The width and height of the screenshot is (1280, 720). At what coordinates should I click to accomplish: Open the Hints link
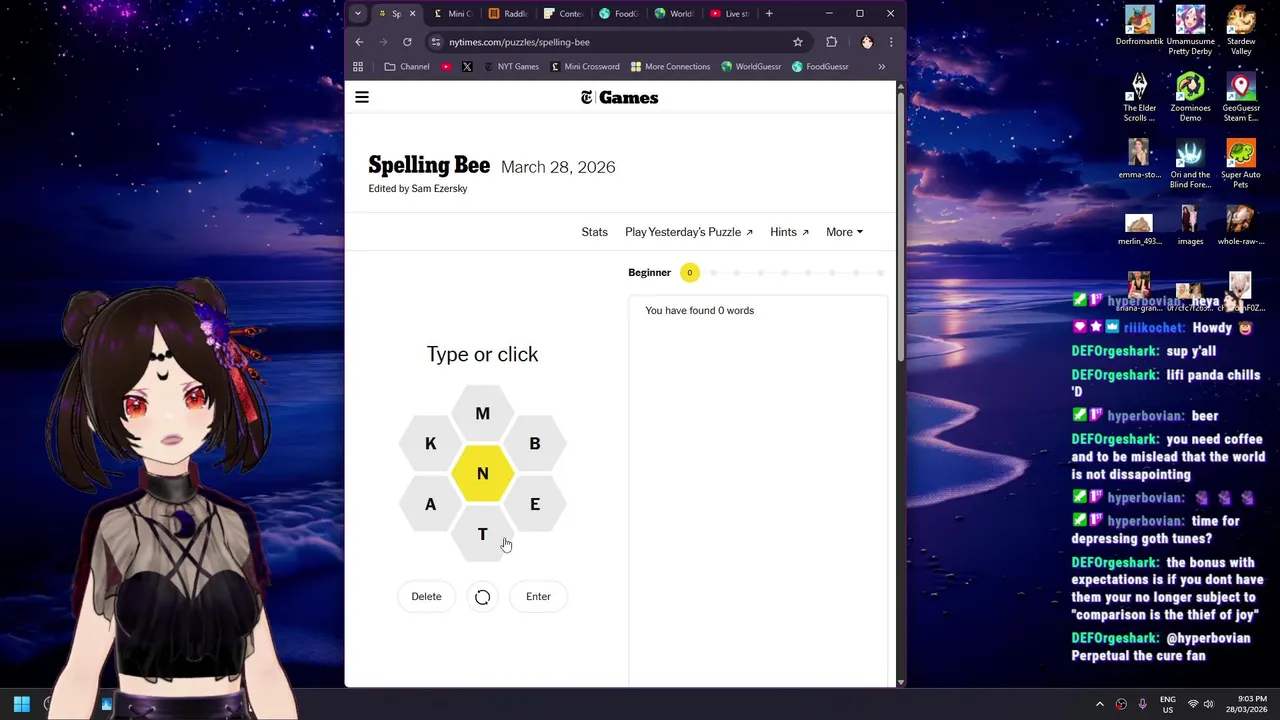pos(789,232)
